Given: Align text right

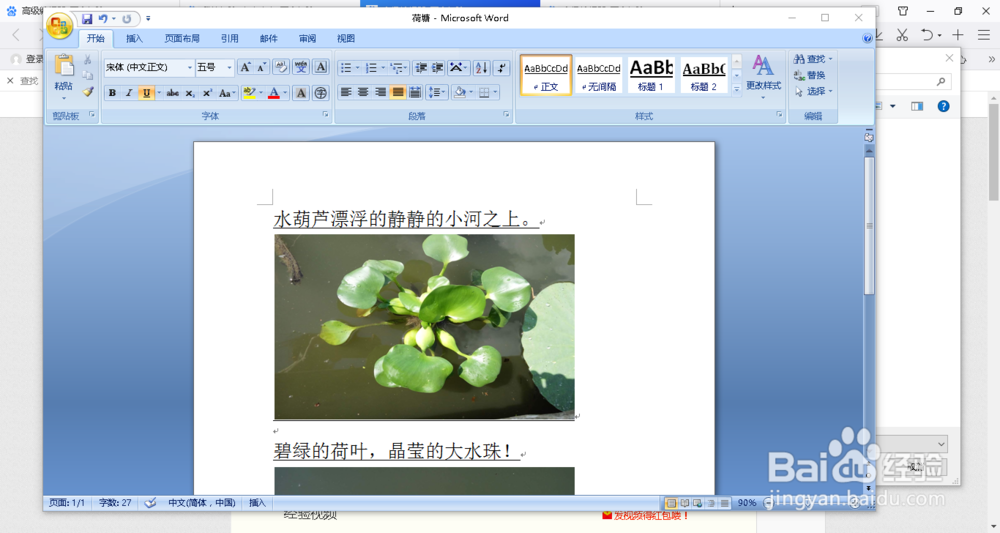Looking at the screenshot, I should pyautogui.click(x=380, y=93).
